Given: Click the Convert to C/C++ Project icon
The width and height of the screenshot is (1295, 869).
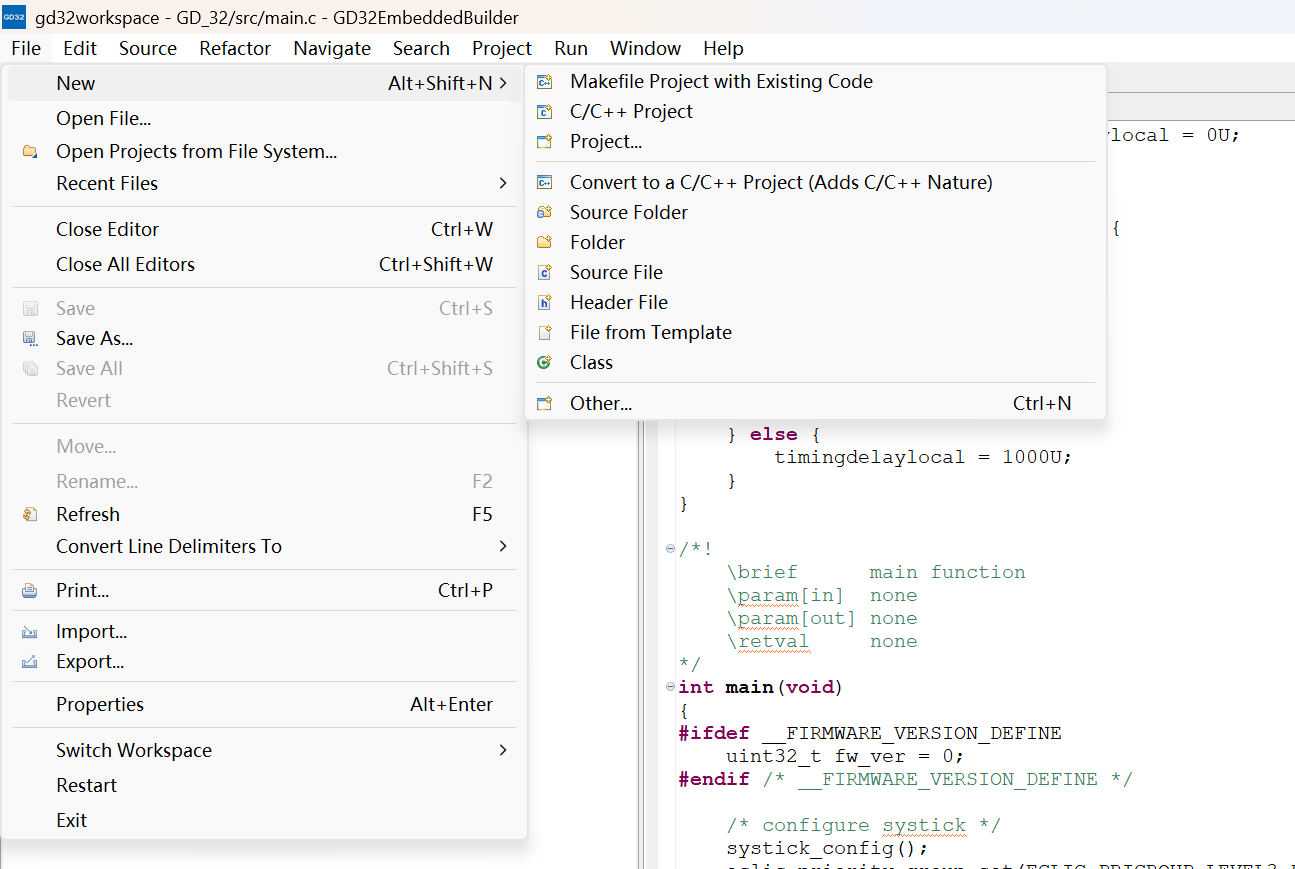Looking at the screenshot, I should click(x=544, y=182).
